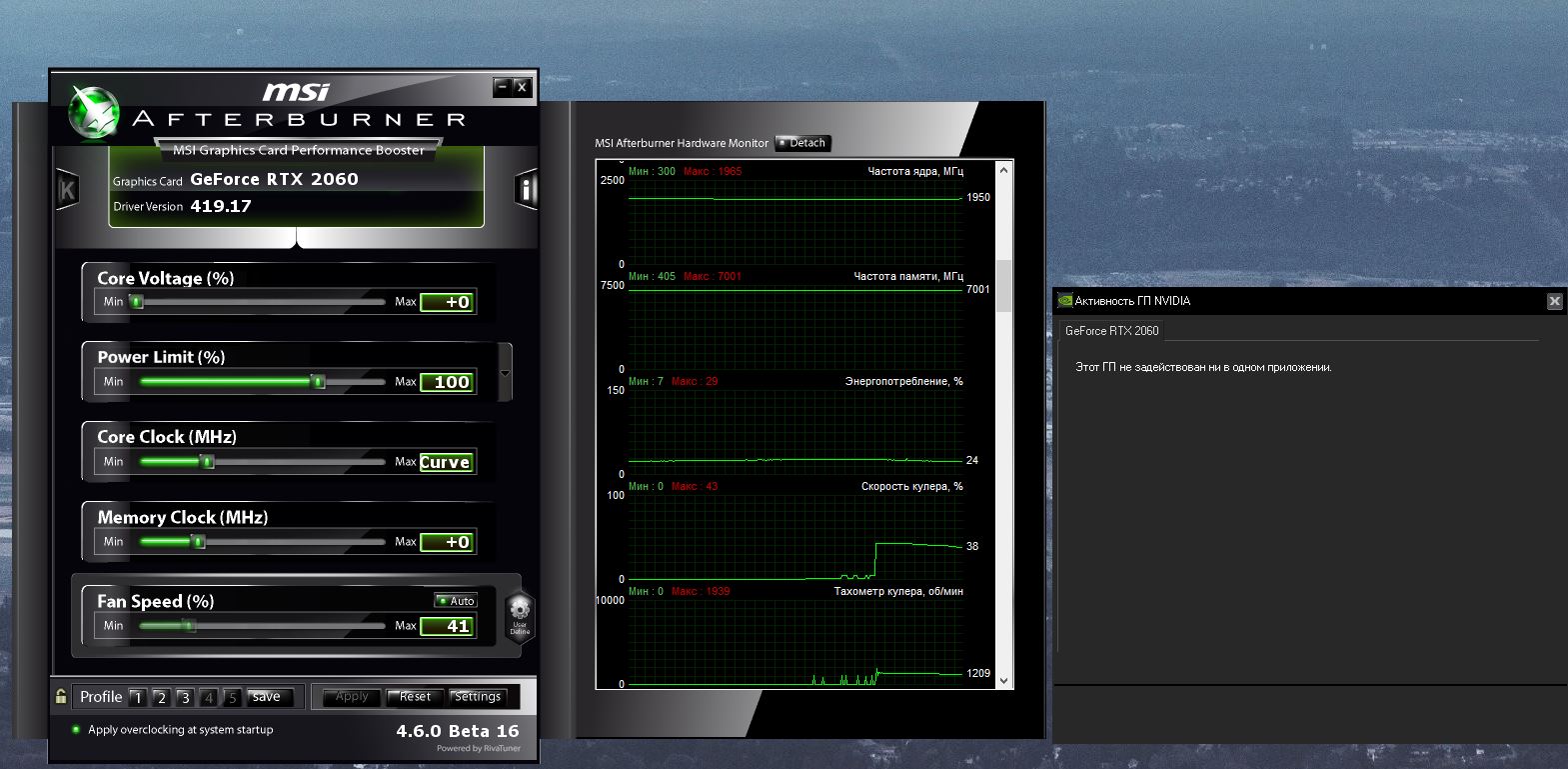Image resolution: width=1568 pixels, height=769 pixels.
Task: Click the Core Voltage +0 value field
Action: click(447, 302)
